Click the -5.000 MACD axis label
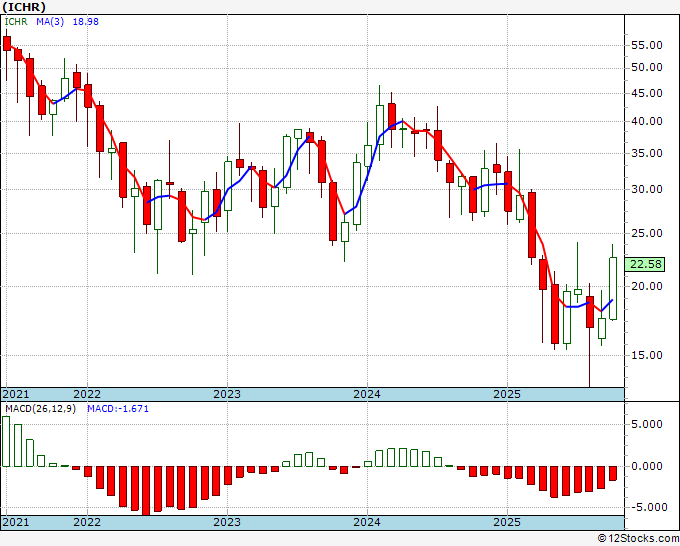The image size is (680, 546). [644, 507]
